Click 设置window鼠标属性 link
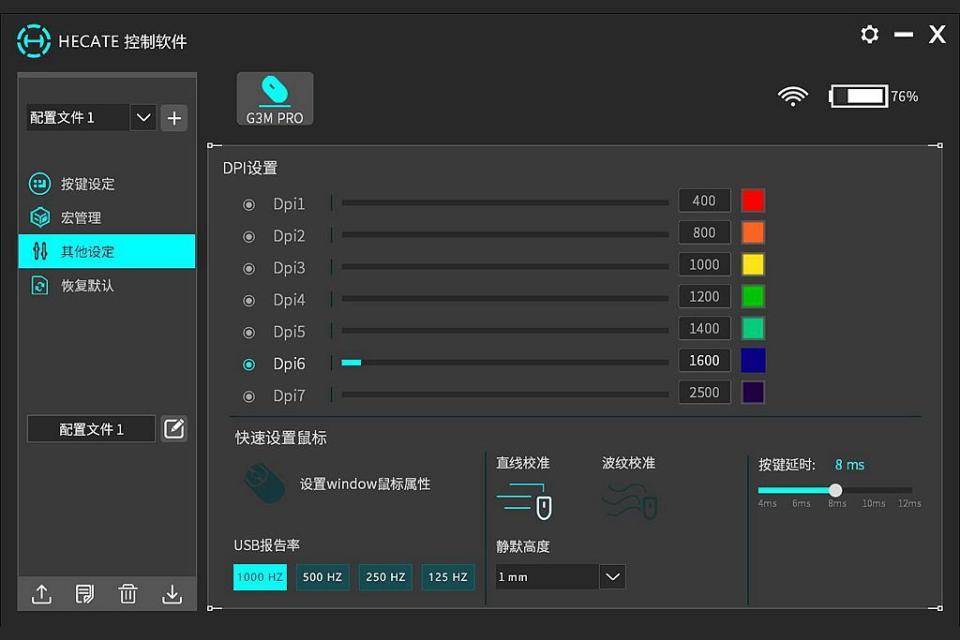Viewport: 960px width, 640px height. [365, 484]
